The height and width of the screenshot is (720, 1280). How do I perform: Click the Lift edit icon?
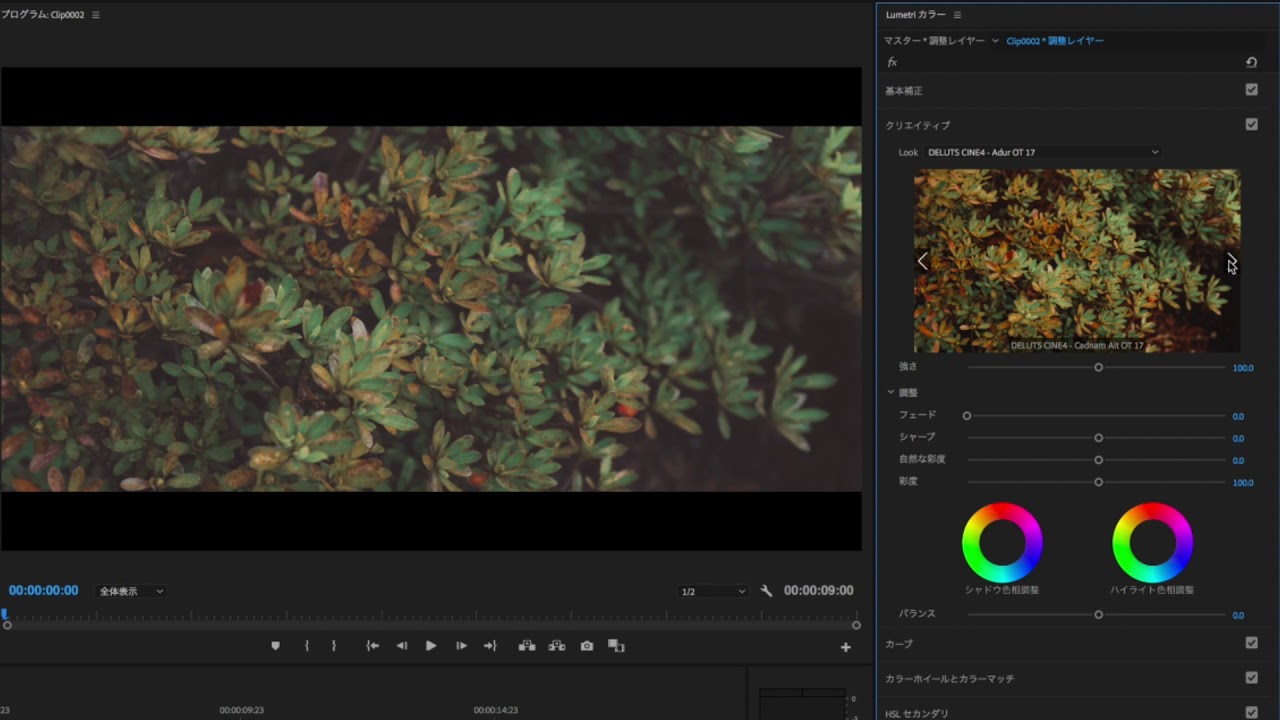[527, 646]
